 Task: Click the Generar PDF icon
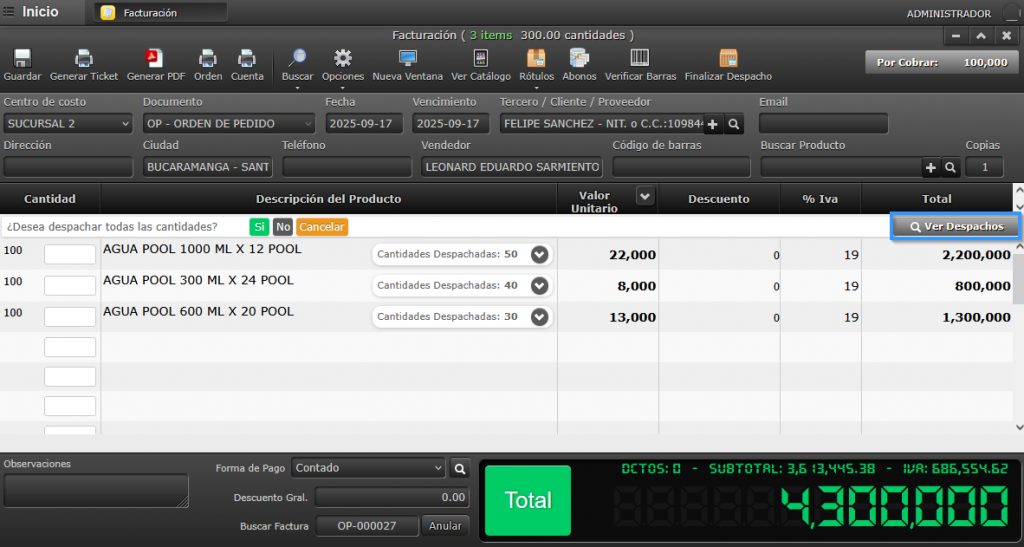[155, 59]
